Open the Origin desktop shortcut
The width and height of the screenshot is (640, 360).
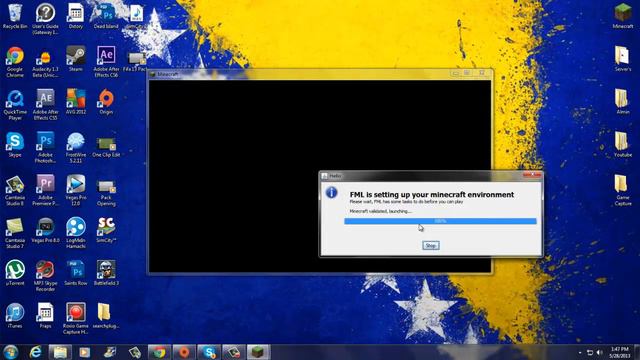[x=106, y=102]
